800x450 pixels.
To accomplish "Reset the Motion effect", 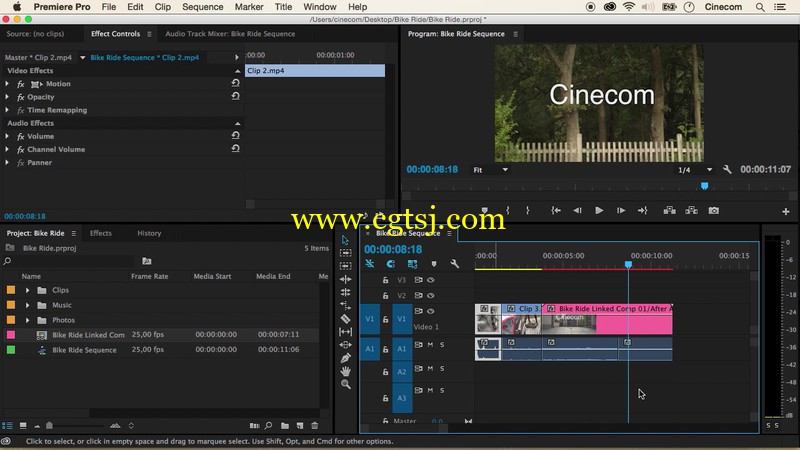I will pos(235,83).
